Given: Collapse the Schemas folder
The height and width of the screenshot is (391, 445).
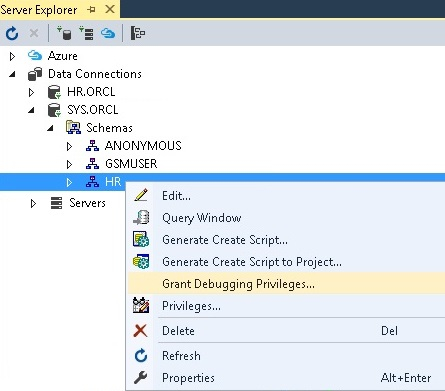Looking at the screenshot, I should coord(50,128).
